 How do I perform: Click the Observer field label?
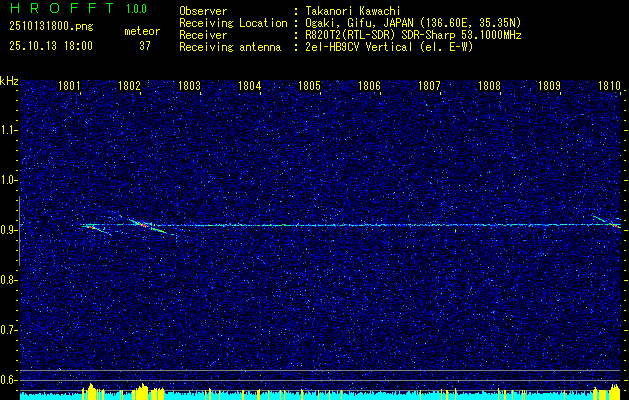click(203, 11)
